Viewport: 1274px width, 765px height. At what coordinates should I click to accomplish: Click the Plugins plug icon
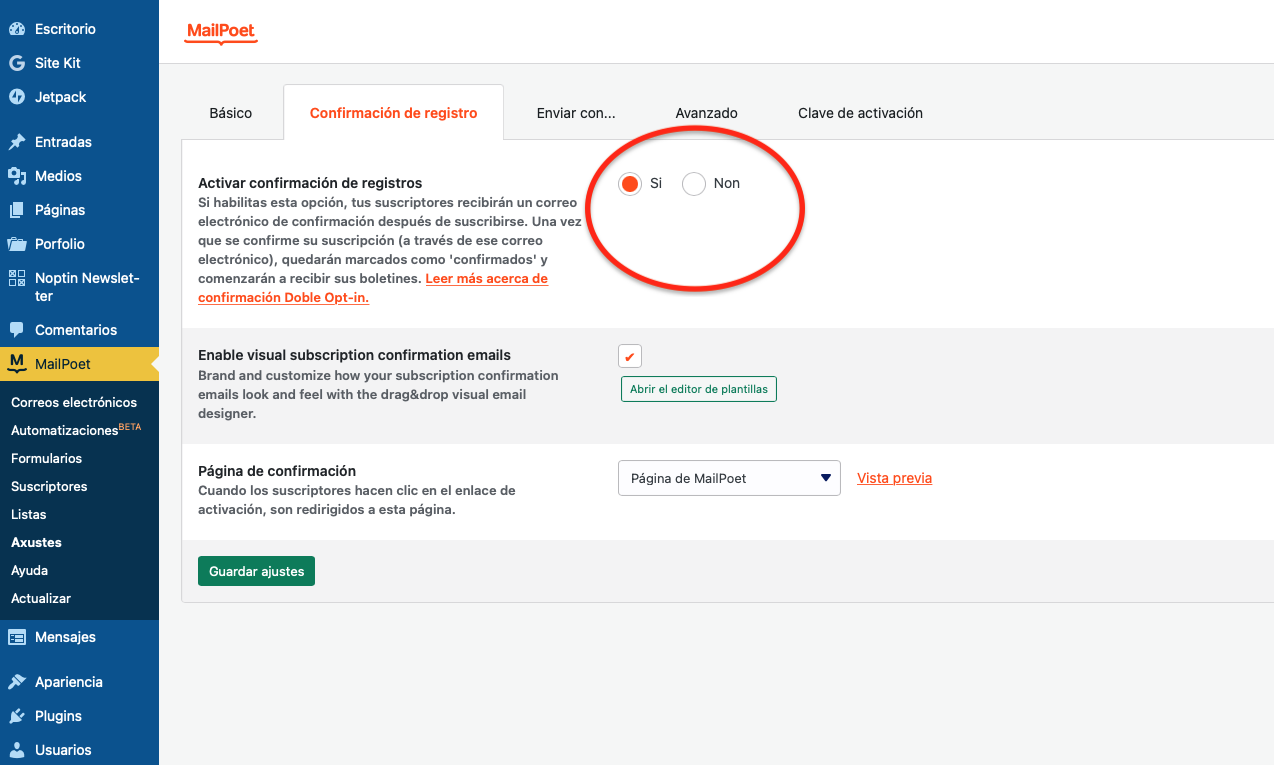[16, 716]
